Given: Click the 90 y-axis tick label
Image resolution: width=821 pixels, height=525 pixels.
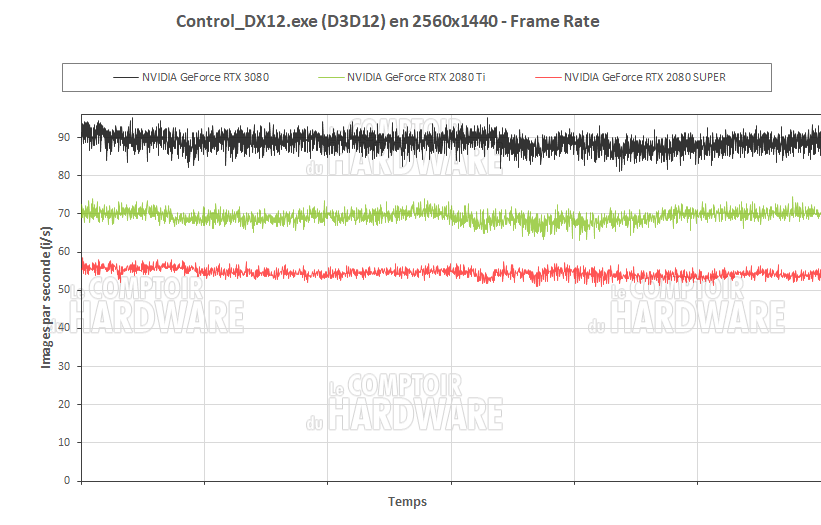Looking at the screenshot, I should tap(64, 137).
